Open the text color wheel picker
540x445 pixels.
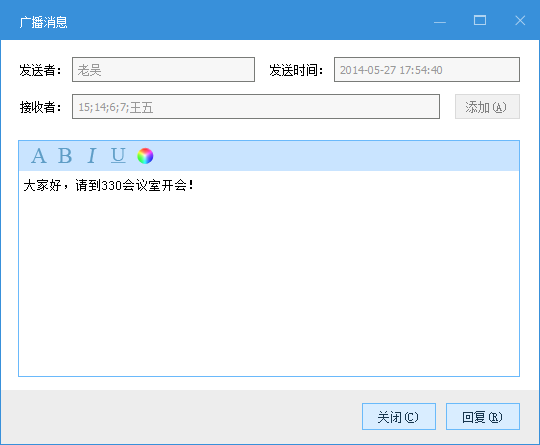tap(145, 156)
